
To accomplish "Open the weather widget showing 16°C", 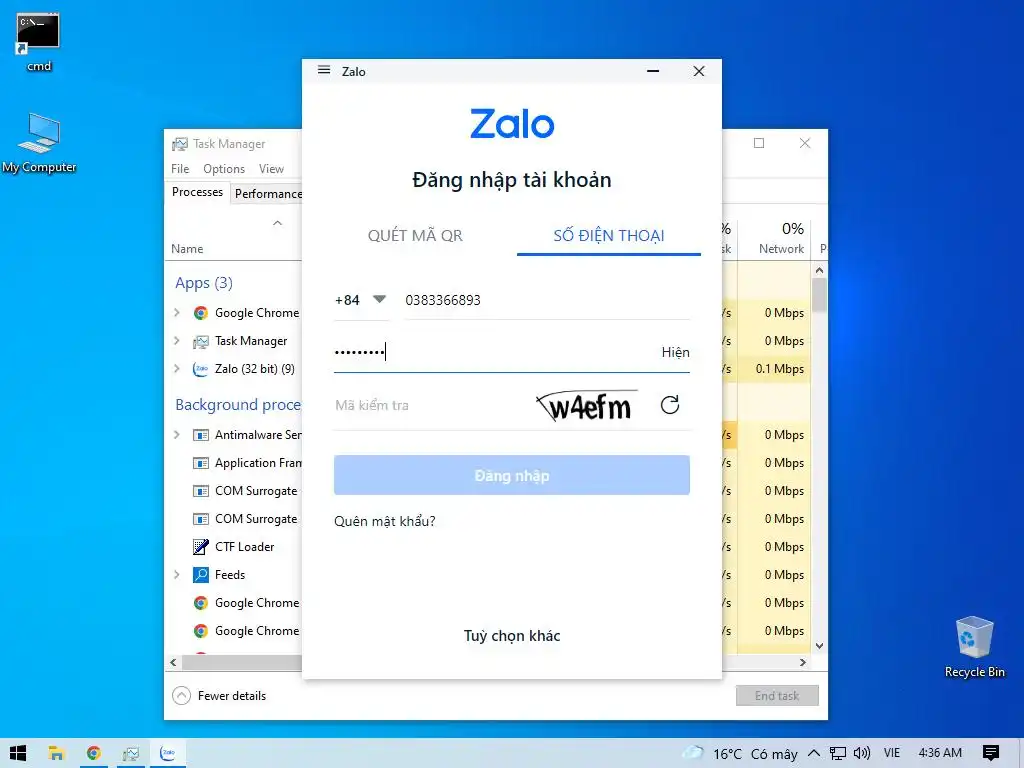I will coord(741,754).
